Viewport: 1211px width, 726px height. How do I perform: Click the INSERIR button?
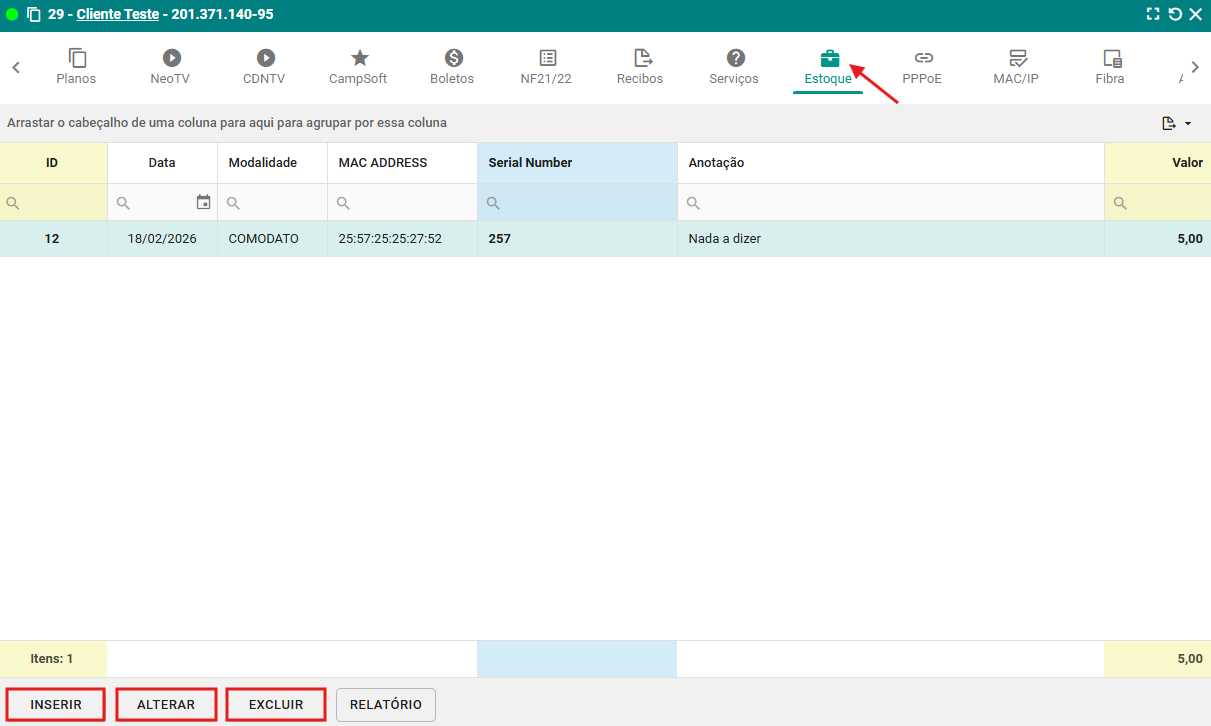56,704
